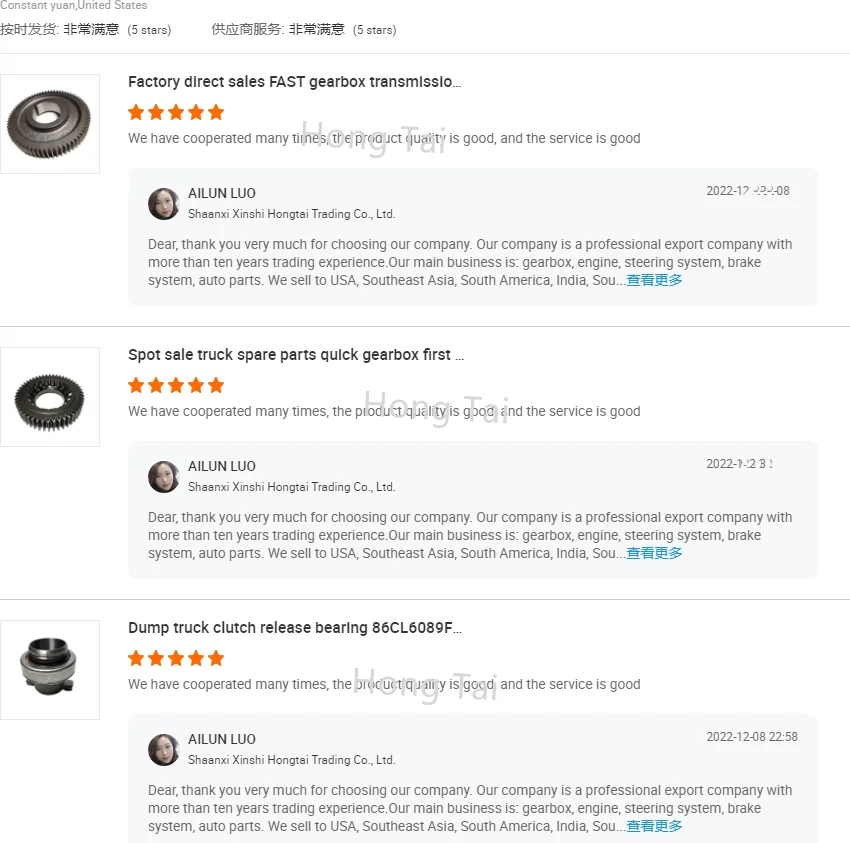Expand third supplier reply via 查看更多
Screen dimensions: 850x843
[654, 827]
